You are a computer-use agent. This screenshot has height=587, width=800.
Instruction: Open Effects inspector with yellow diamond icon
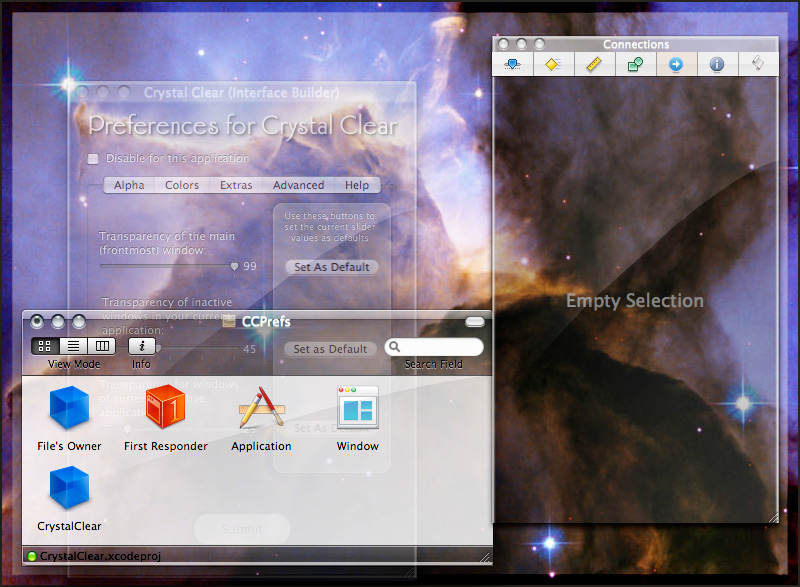(x=554, y=64)
